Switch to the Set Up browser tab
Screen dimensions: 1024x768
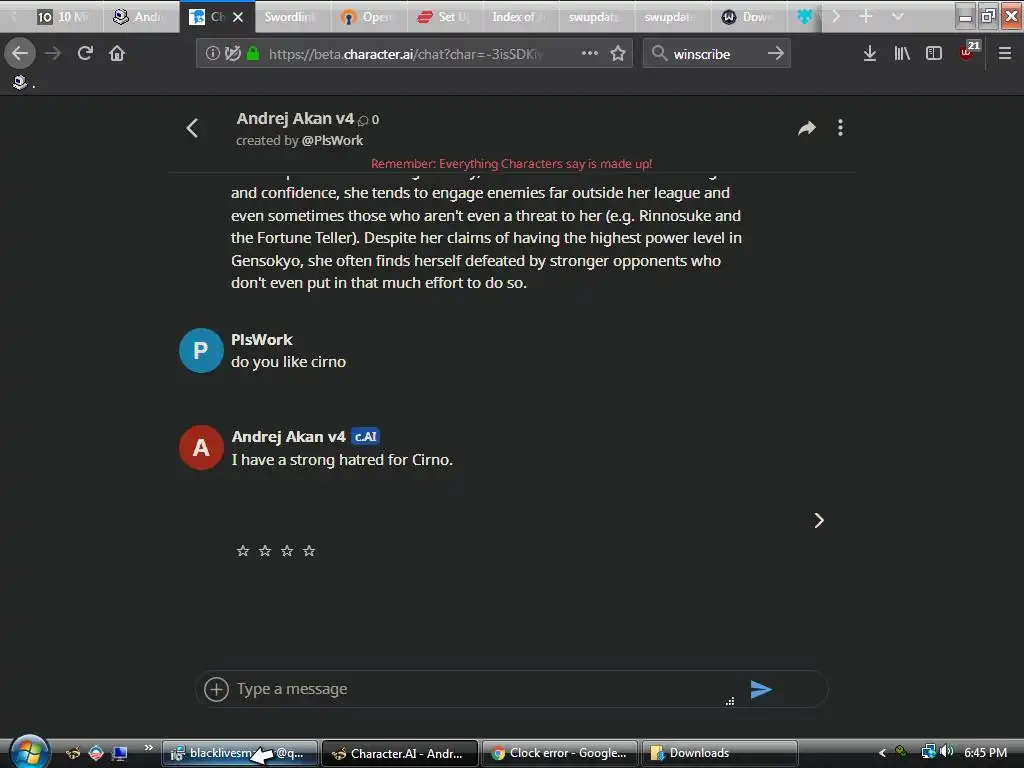click(444, 17)
